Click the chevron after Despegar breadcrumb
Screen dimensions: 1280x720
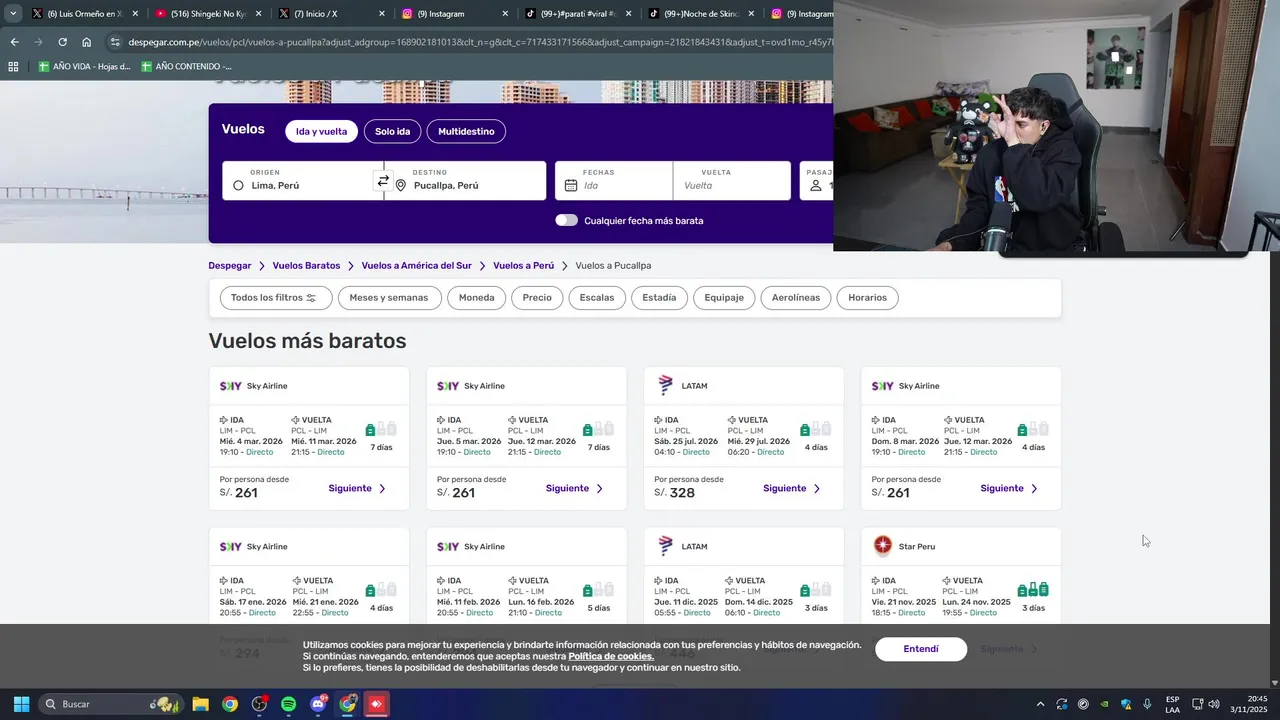262,266
